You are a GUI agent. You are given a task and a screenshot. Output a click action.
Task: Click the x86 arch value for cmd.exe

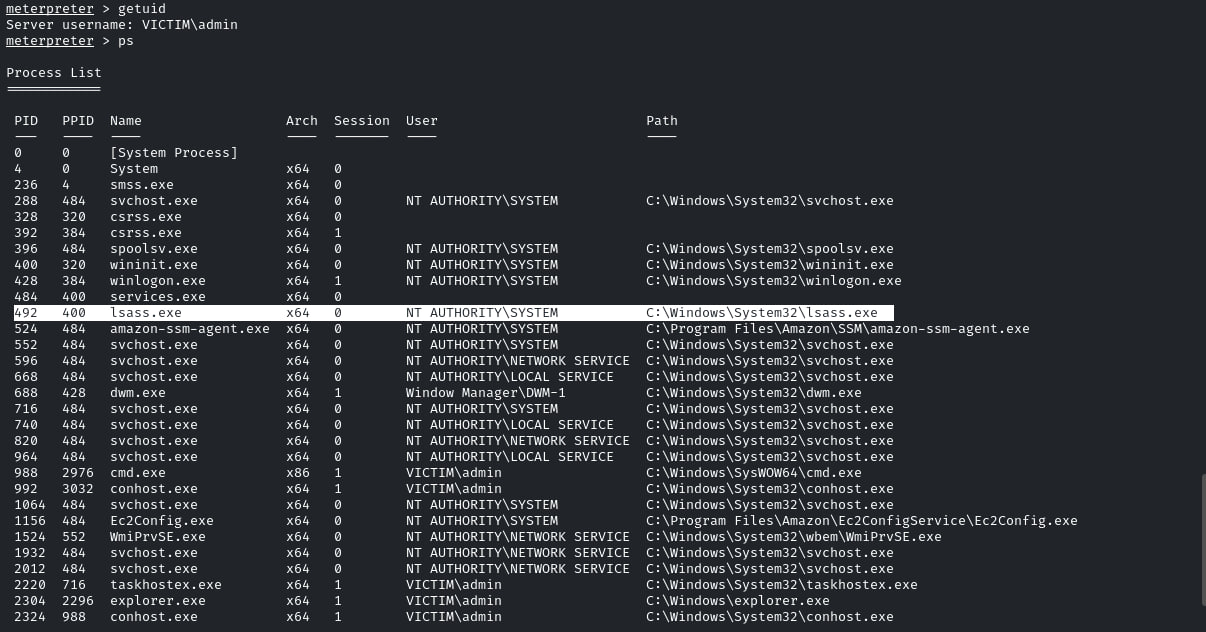pyautogui.click(x=298, y=473)
